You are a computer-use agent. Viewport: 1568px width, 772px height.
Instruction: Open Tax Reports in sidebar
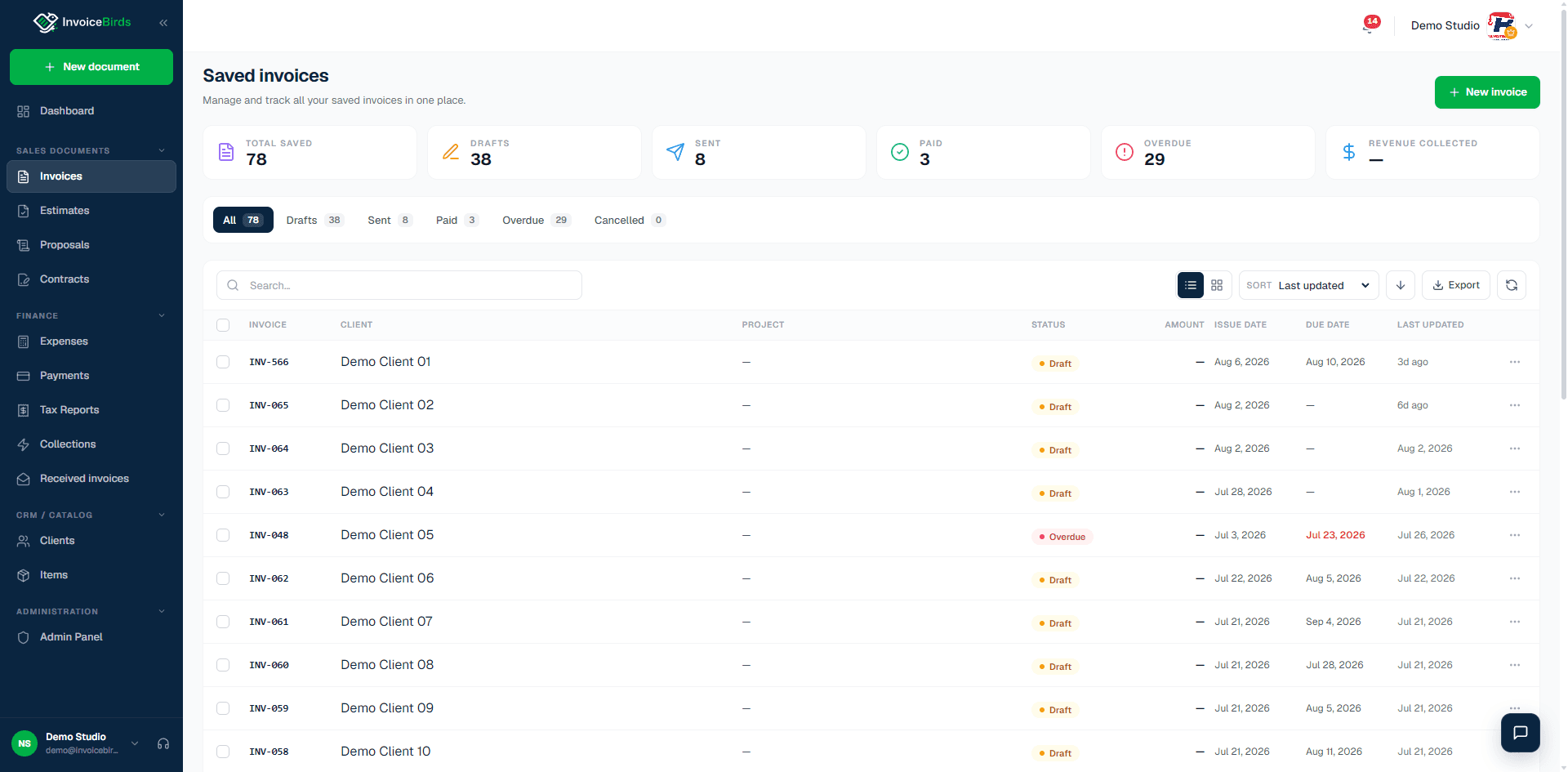pyautogui.click(x=91, y=410)
